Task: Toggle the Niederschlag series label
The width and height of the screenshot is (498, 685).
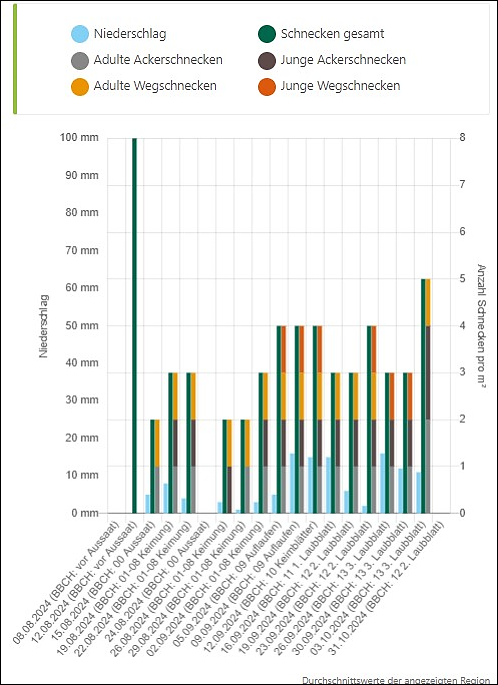Action: pyautogui.click(x=130, y=34)
